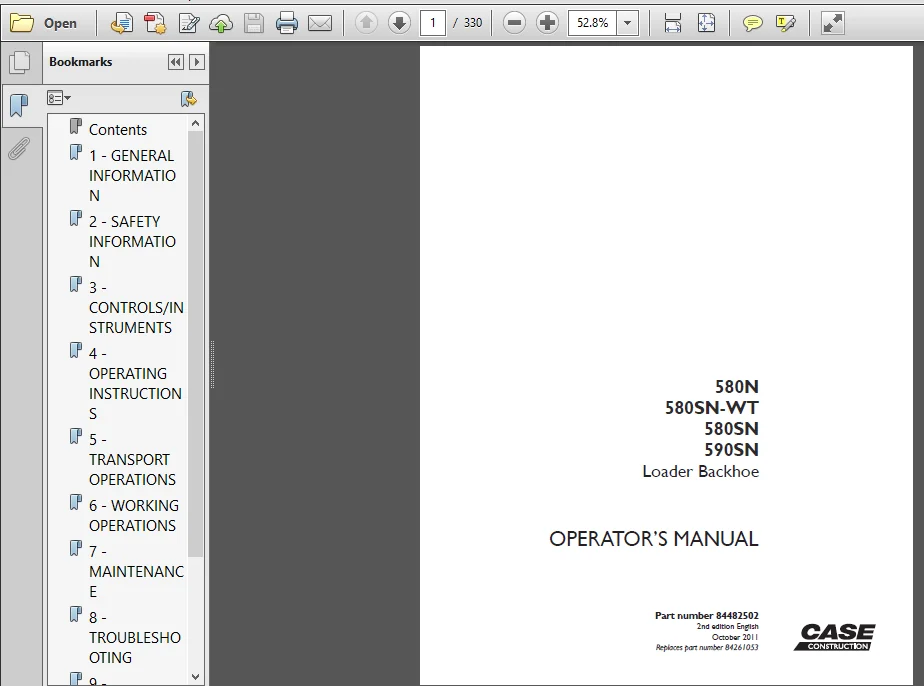The height and width of the screenshot is (686, 924).
Task: Click the Upload to cloud icon
Action: click(221, 23)
